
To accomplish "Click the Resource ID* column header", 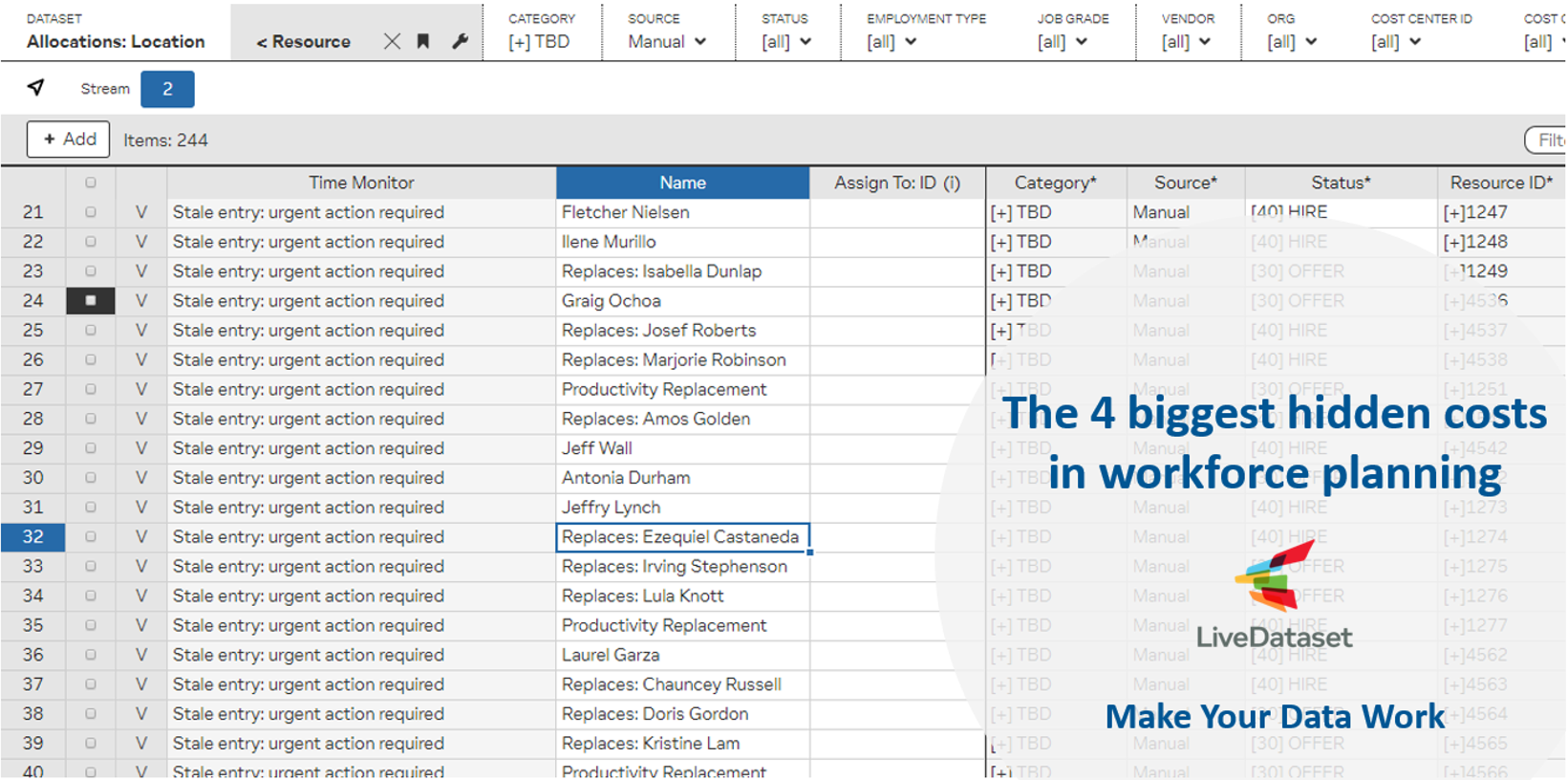I will (x=1501, y=183).
